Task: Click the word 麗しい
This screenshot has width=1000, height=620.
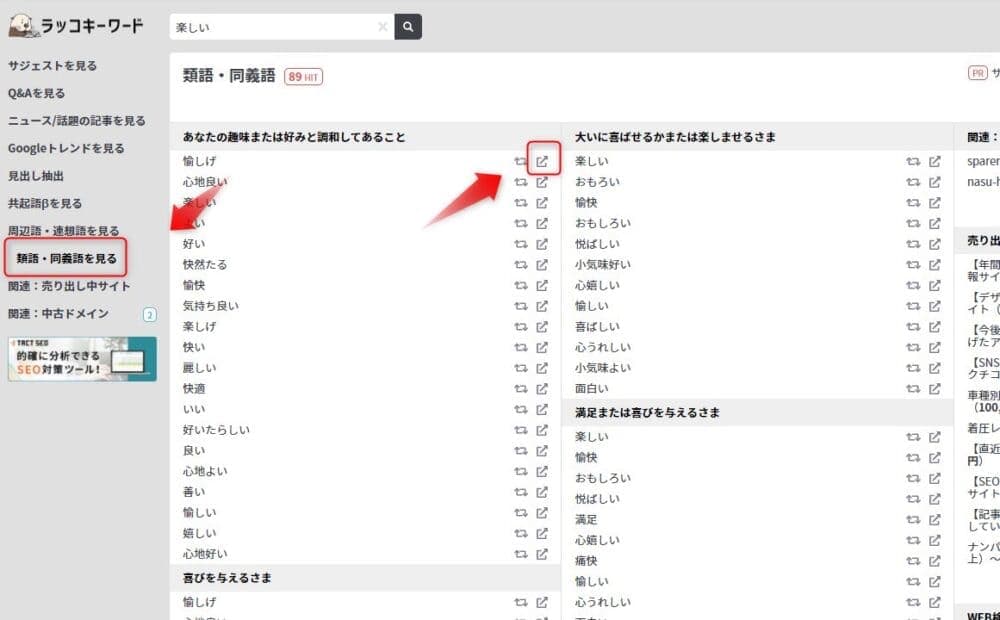Action: (200, 368)
